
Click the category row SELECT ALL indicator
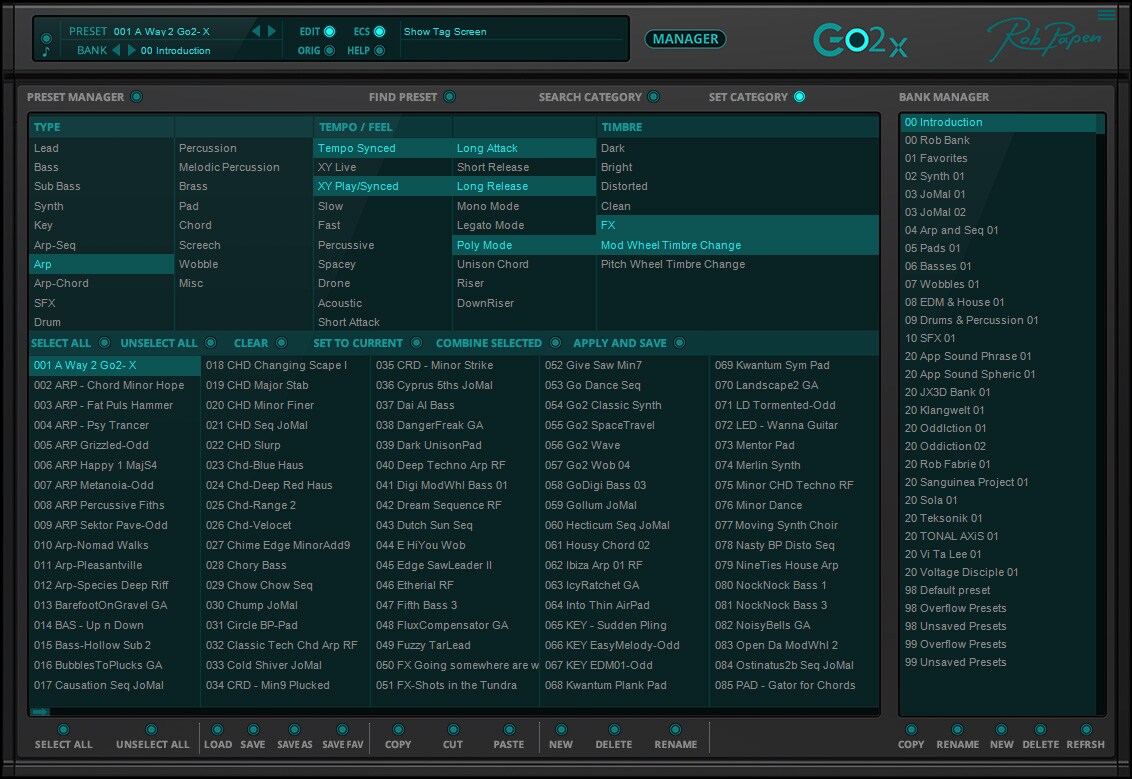(104, 343)
